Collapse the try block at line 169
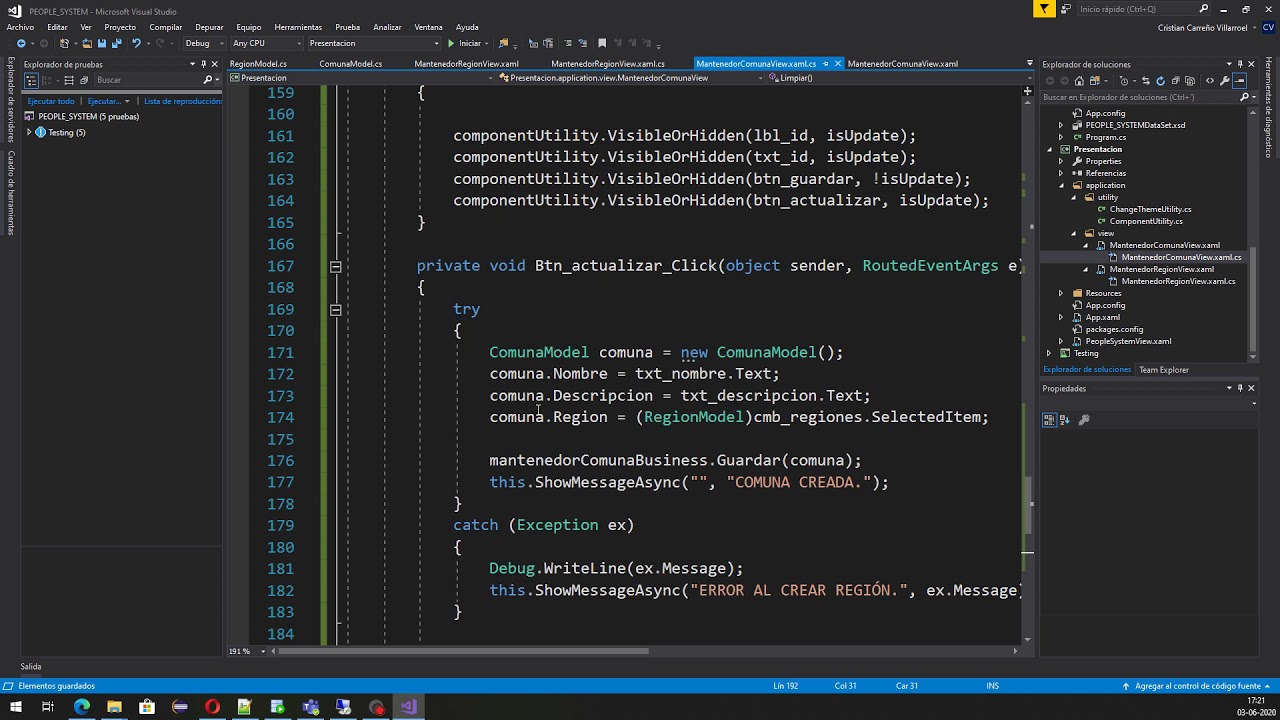The height and width of the screenshot is (720, 1280). (x=336, y=309)
